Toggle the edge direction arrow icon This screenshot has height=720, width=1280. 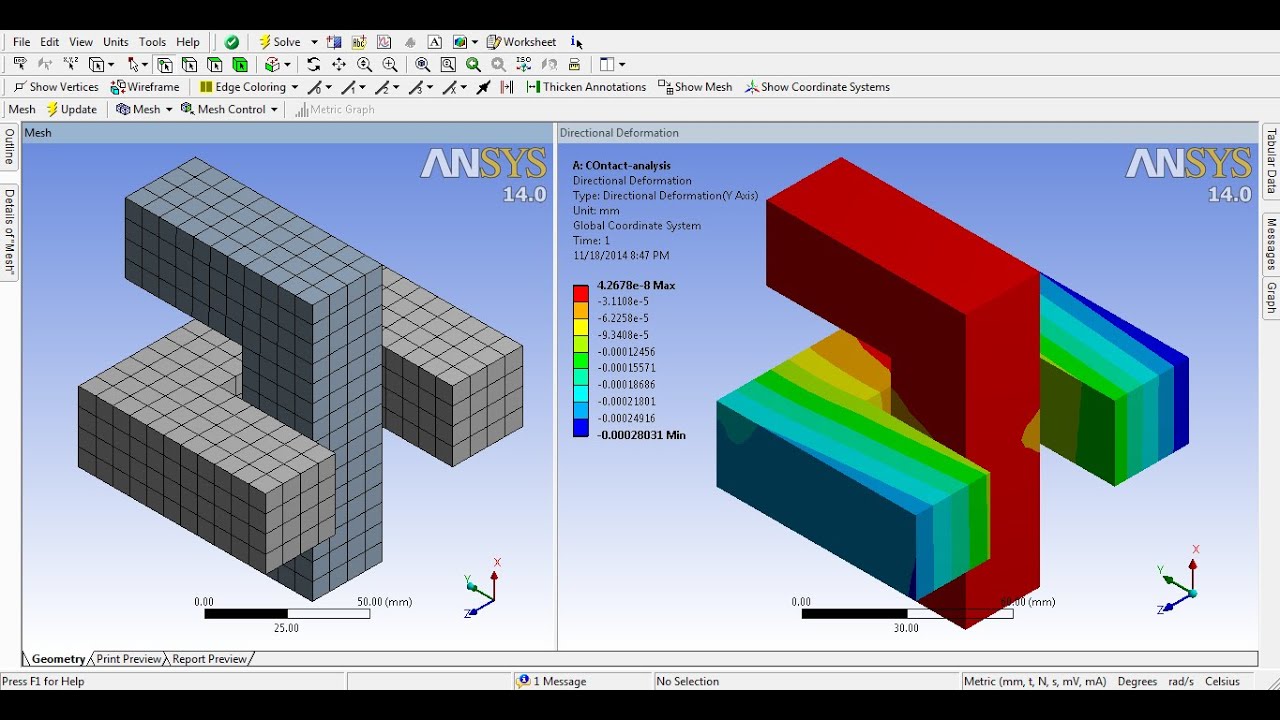(483, 87)
